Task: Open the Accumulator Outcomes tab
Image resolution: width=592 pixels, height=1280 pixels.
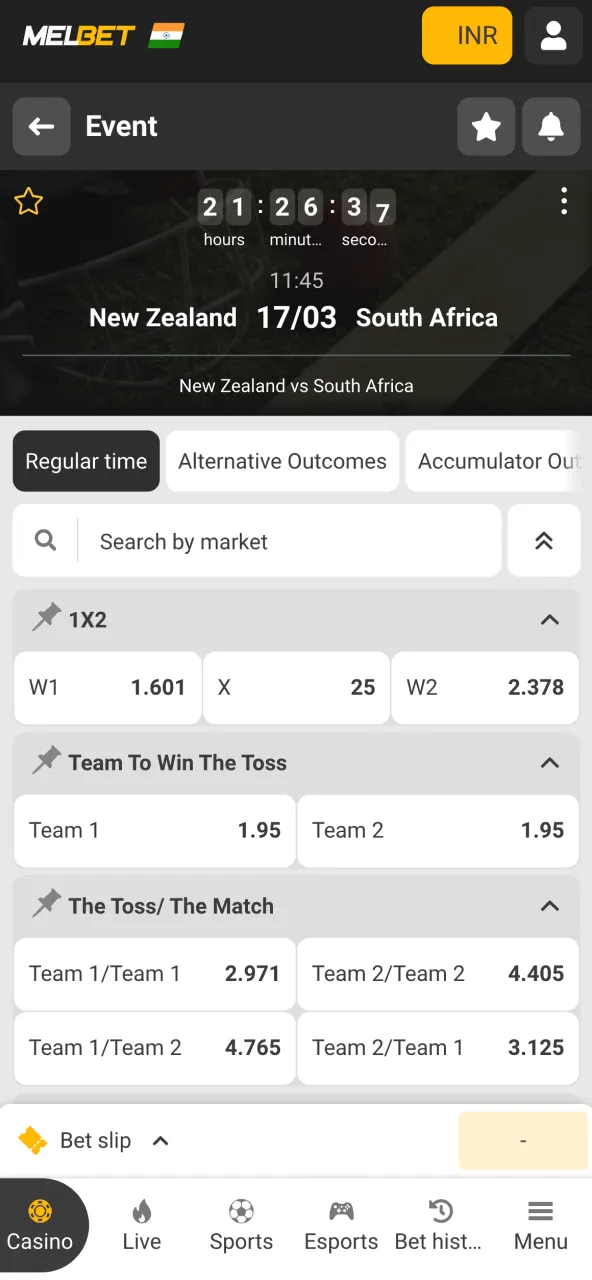Action: click(497, 461)
